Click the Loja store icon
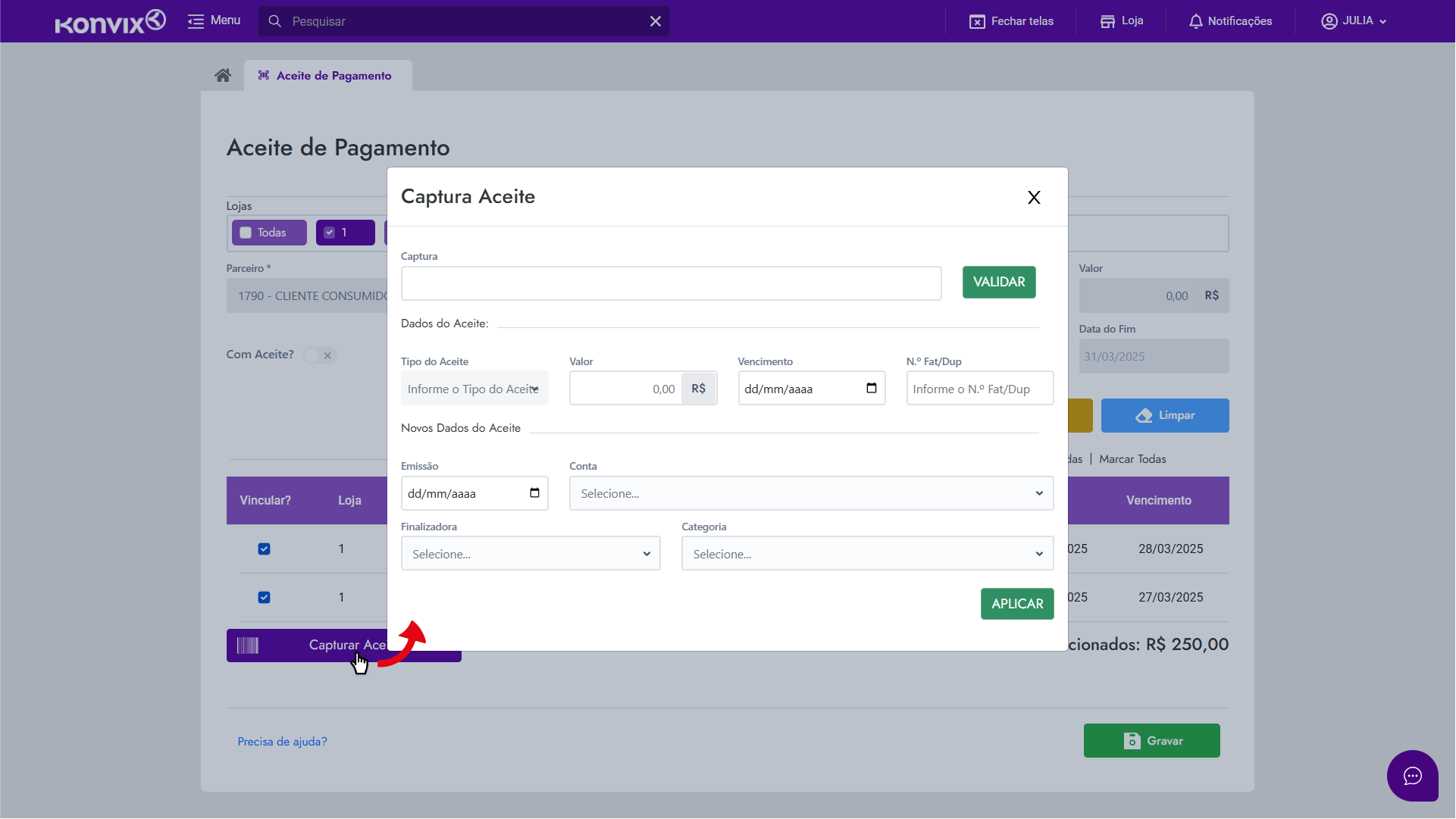The height and width of the screenshot is (819, 1456). (1107, 21)
